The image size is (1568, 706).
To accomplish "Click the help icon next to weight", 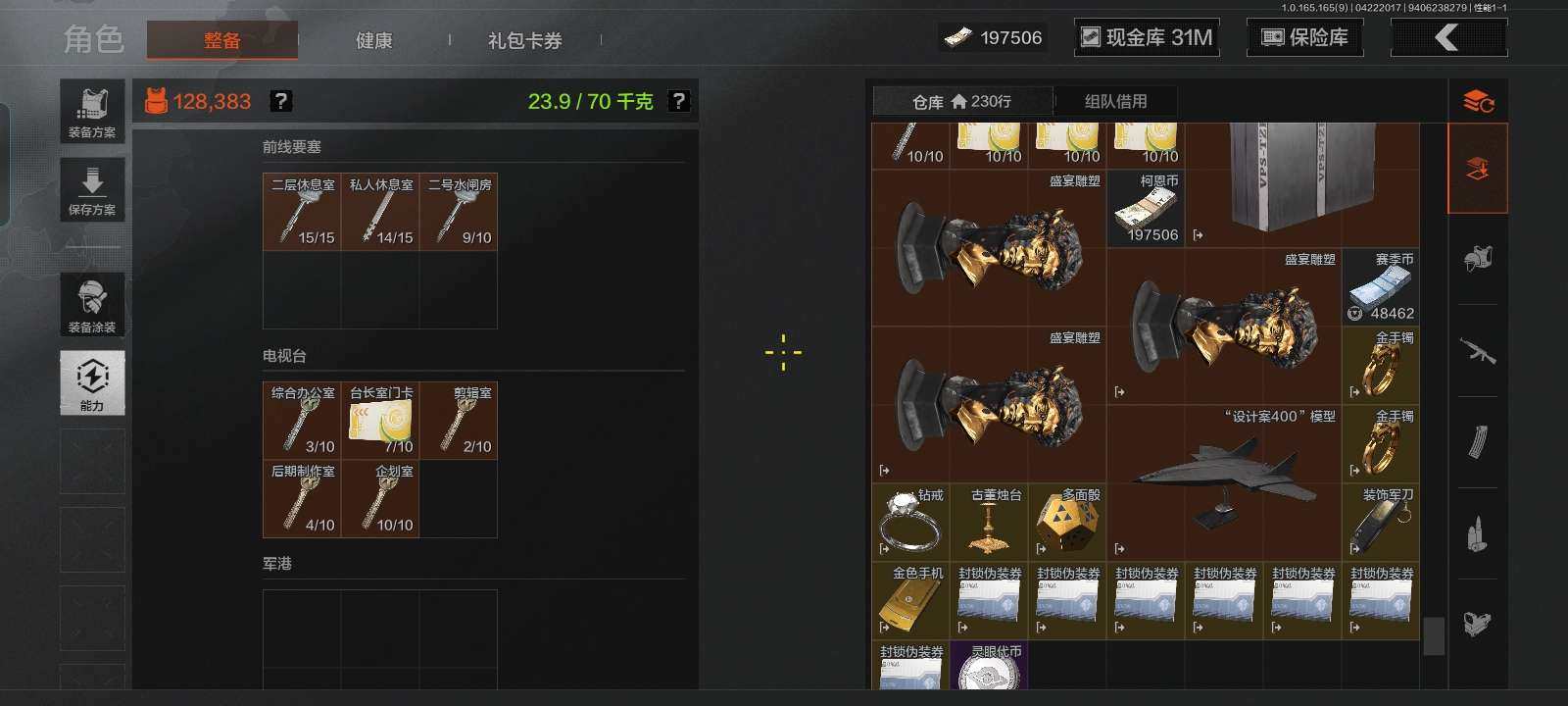I will (x=678, y=101).
